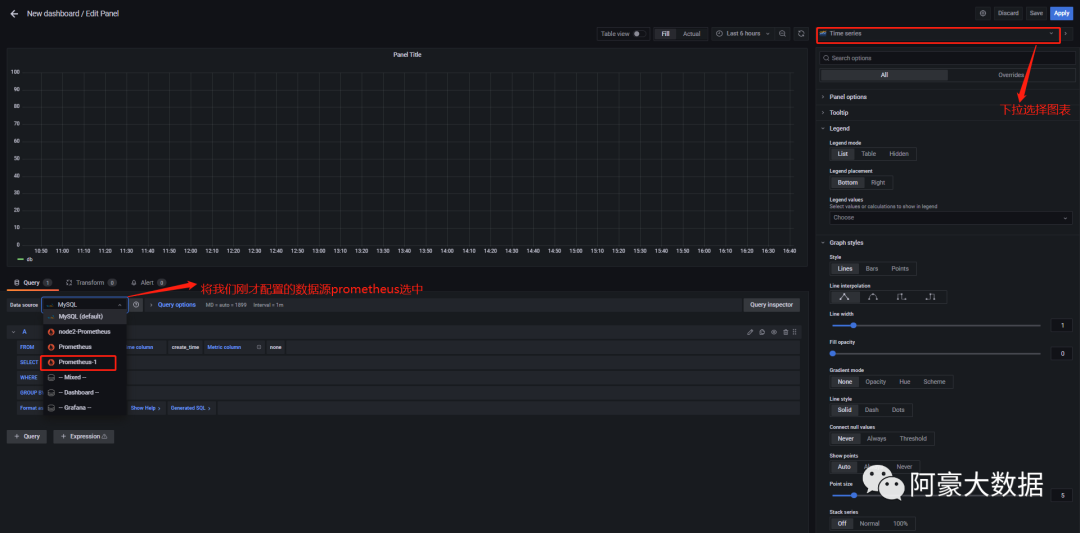Image resolution: width=1080 pixels, height=533 pixels.
Task: Set Connect null values to Always
Action: (x=876, y=439)
